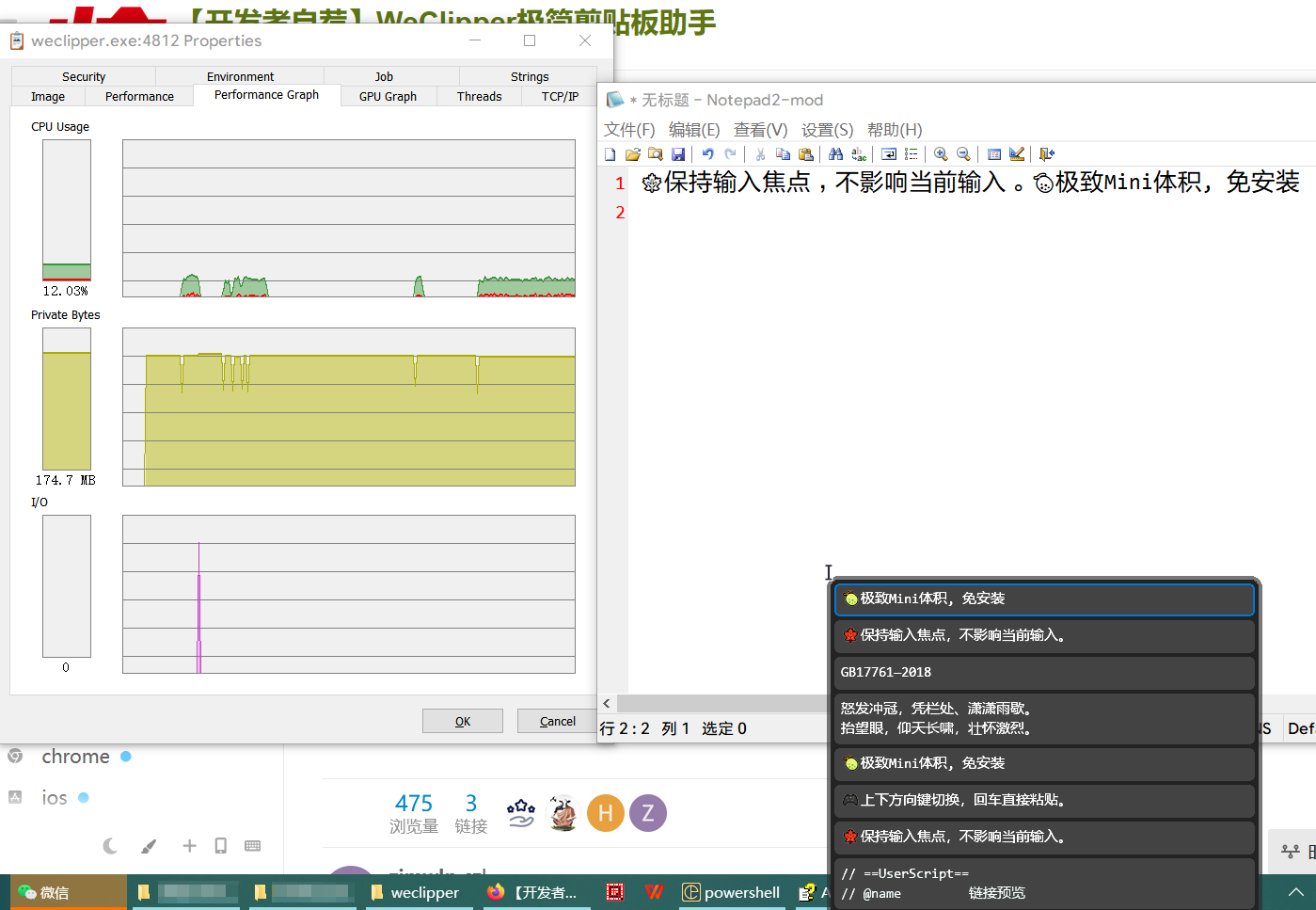
Task: Click the moon dark-mode icon on webpage
Action: point(110,846)
